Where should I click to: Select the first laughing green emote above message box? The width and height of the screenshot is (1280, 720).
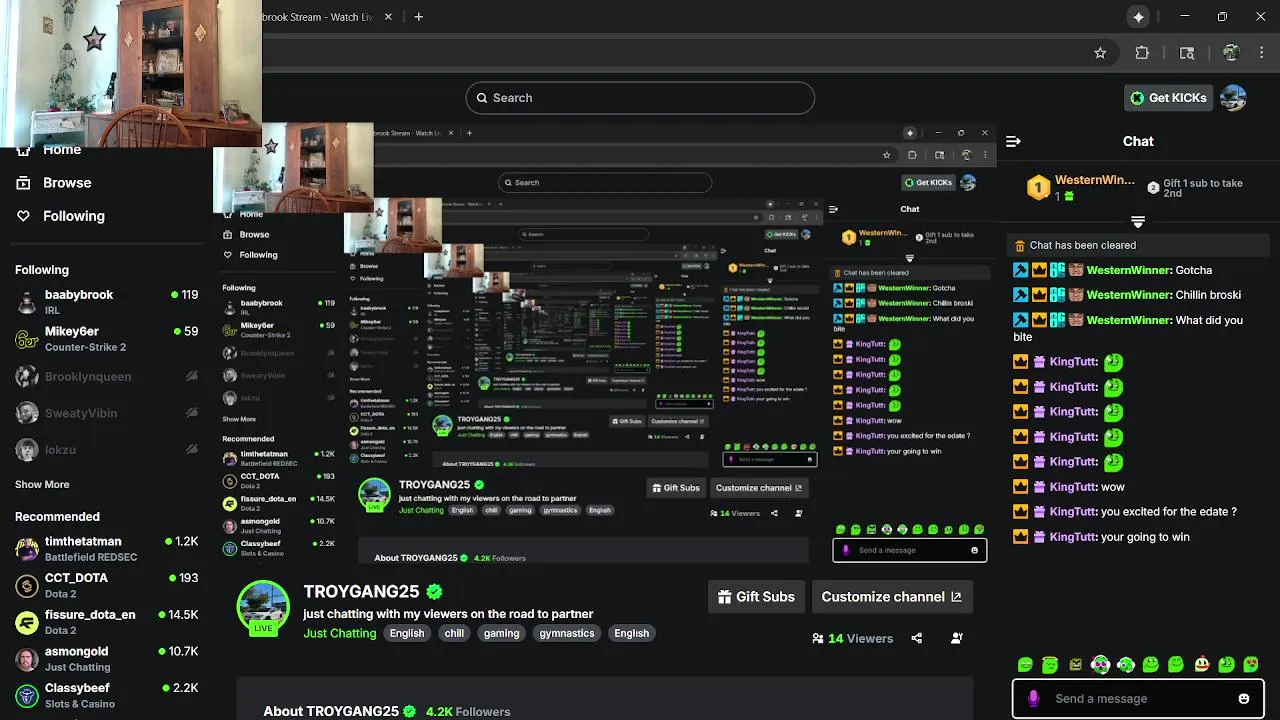click(x=1025, y=665)
